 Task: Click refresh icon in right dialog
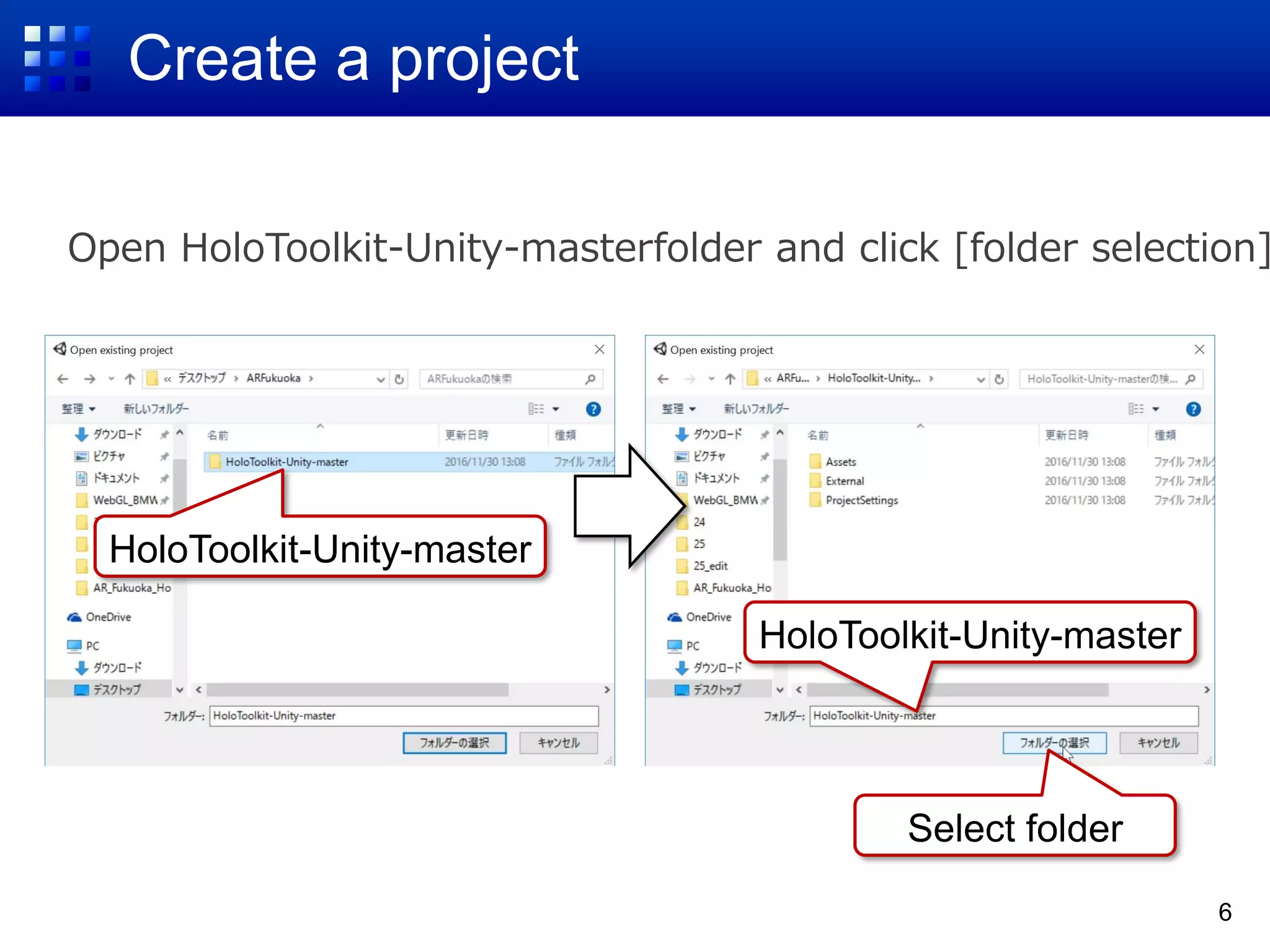[999, 379]
